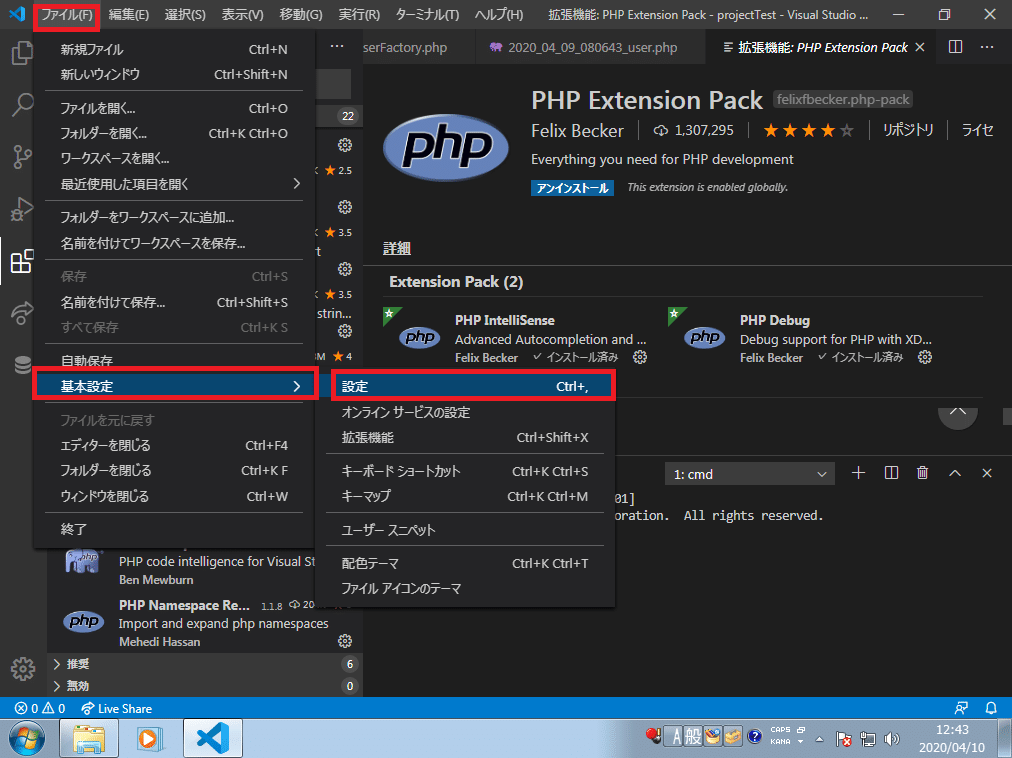The width and height of the screenshot is (1012, 758).
Task: Click the feedback icon in status bar
Action: coord(961,708)
